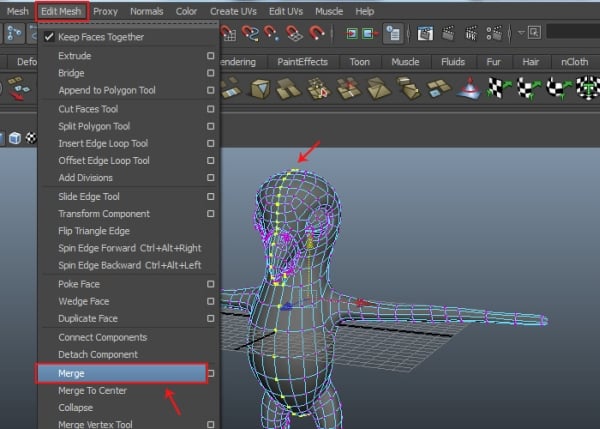Image resolution: width=600 pixels, height=429 pixels.
Task: Click shelf icon with red arrow under Defo tab
Action: point(17,88)
